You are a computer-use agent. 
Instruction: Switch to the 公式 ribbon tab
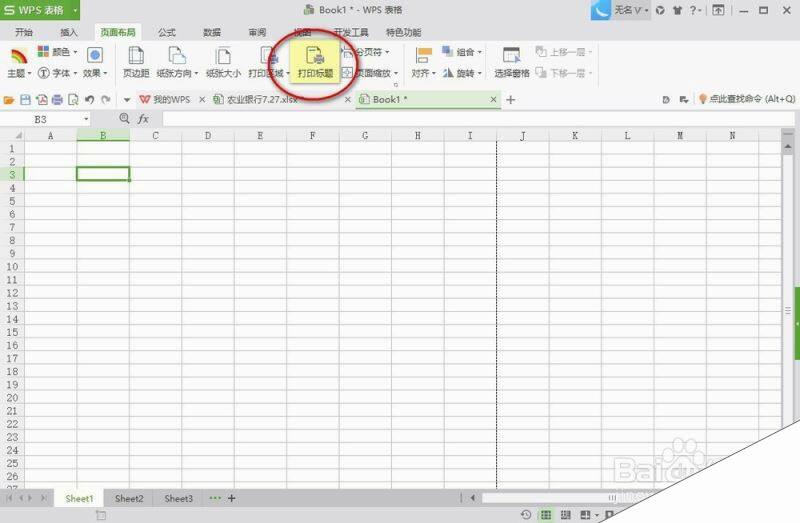[x=166, y=32]
